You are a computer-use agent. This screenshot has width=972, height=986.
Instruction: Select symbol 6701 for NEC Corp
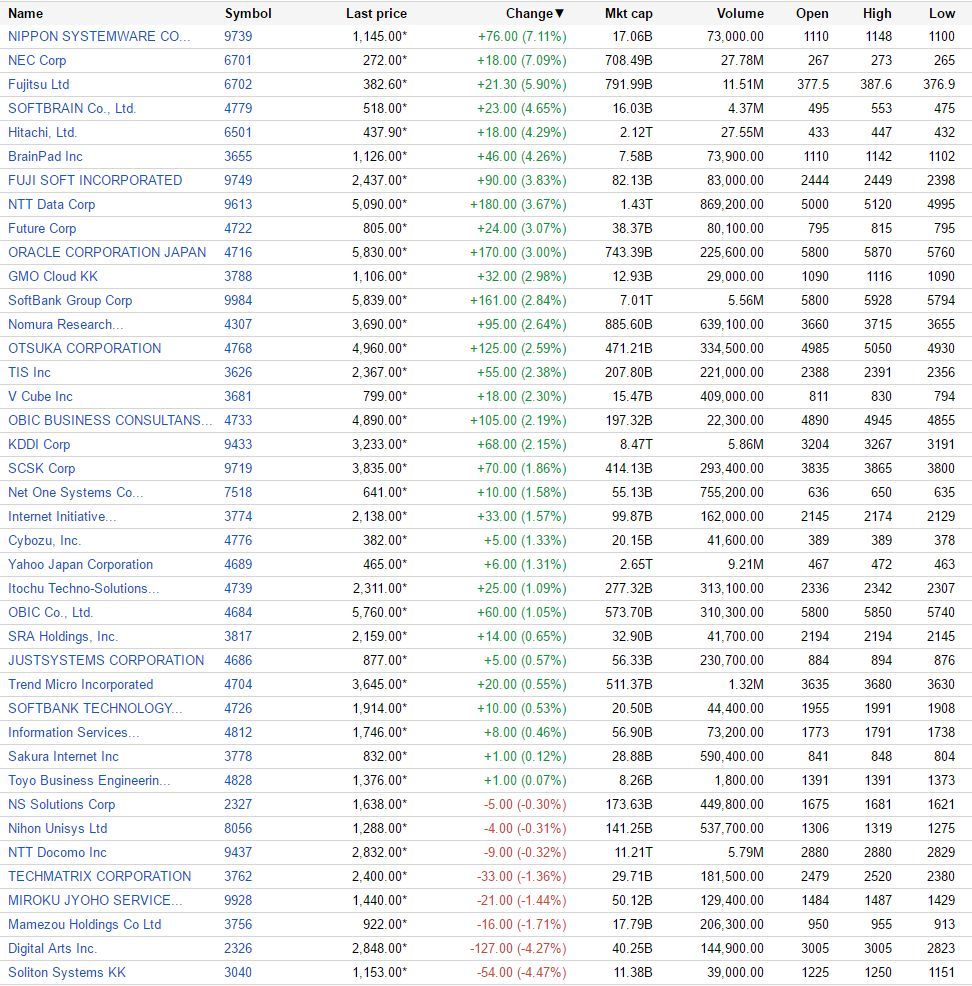238,60
